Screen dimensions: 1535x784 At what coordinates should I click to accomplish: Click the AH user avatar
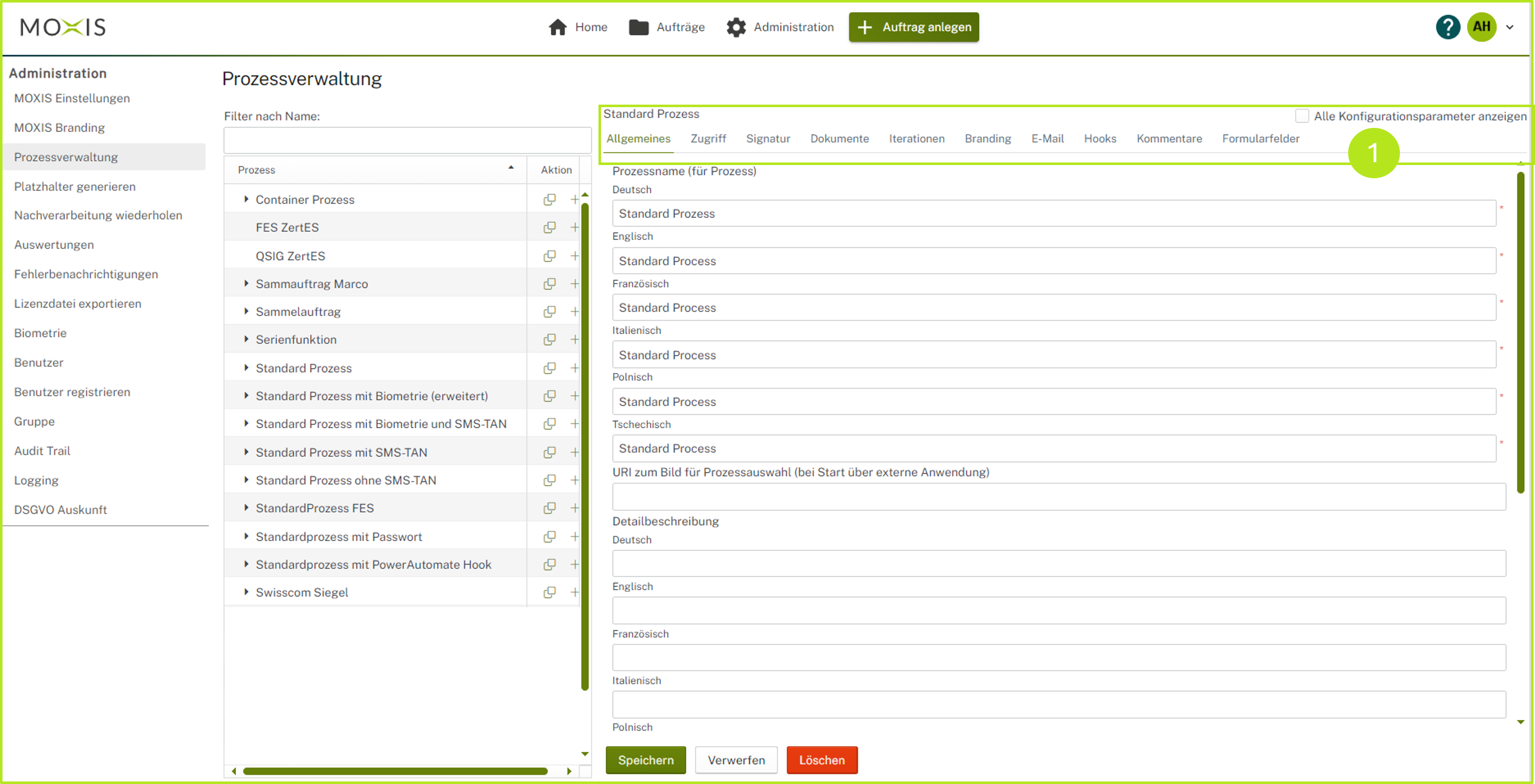coord(1481,28)
